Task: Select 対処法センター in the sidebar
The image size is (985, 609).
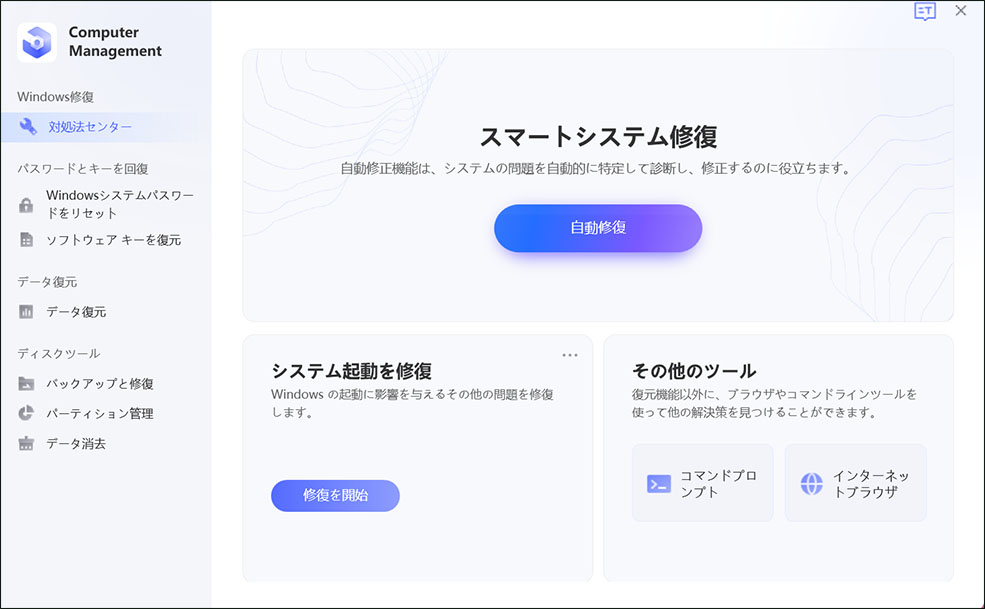Action: (90, 127)
